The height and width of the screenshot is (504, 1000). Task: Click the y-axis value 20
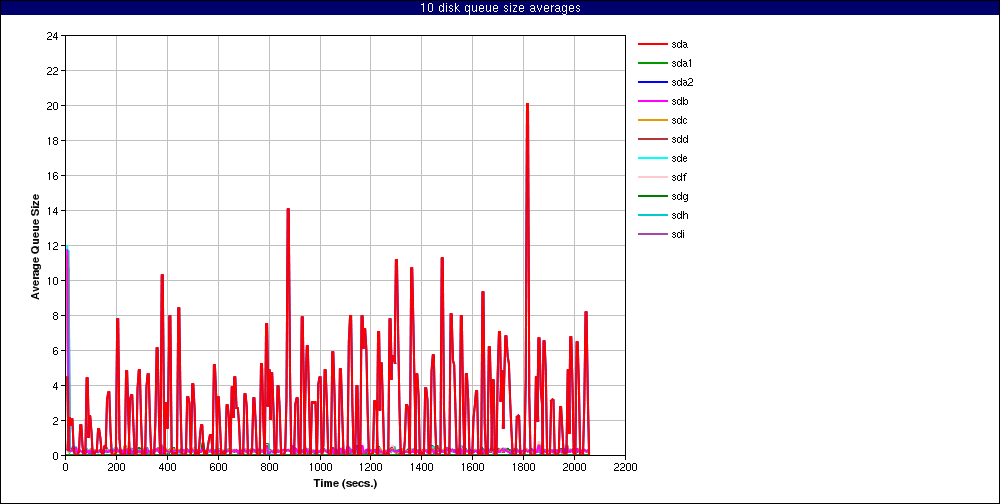(52, 105)
